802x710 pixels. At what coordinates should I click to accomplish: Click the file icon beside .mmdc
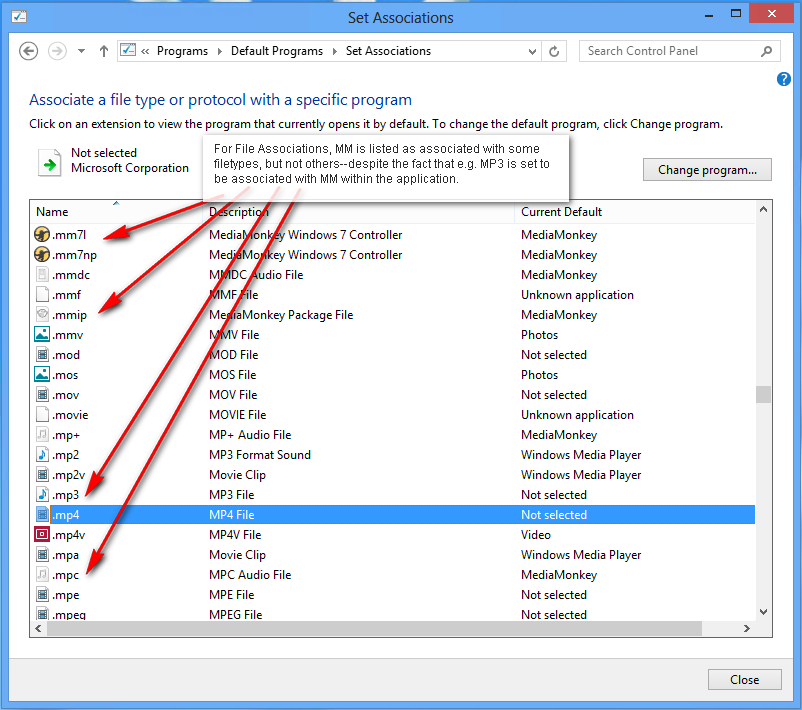point(42,274)
